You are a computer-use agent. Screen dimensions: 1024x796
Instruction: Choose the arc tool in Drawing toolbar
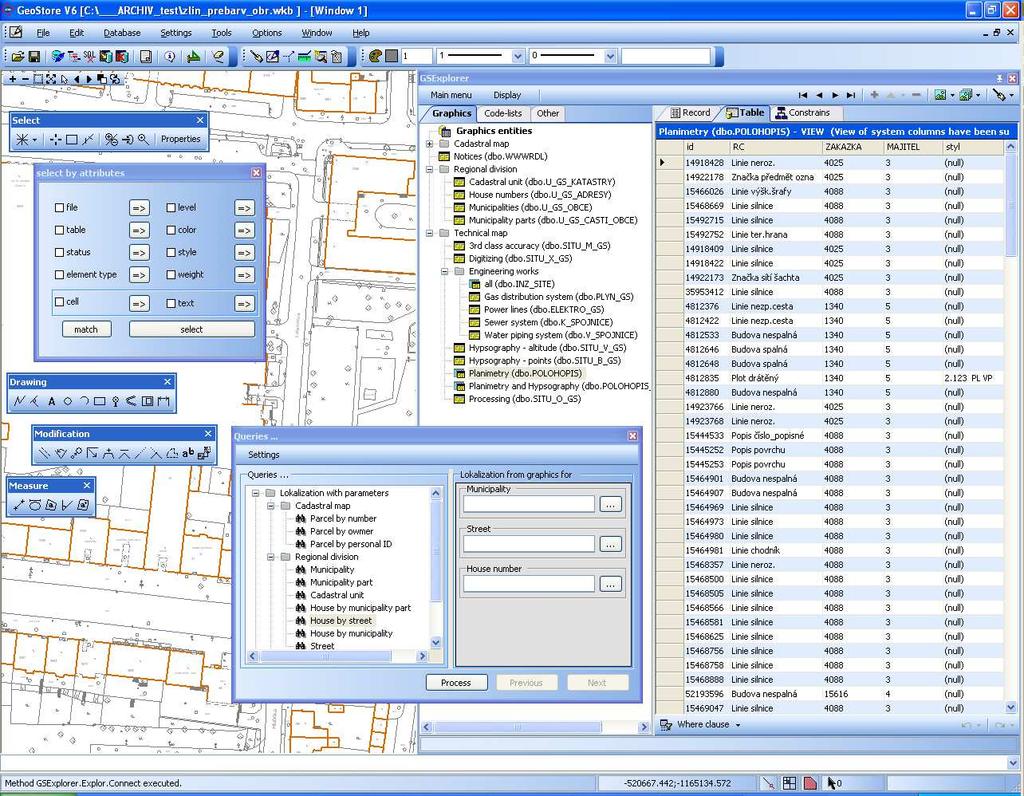click(x=84, y=401)
